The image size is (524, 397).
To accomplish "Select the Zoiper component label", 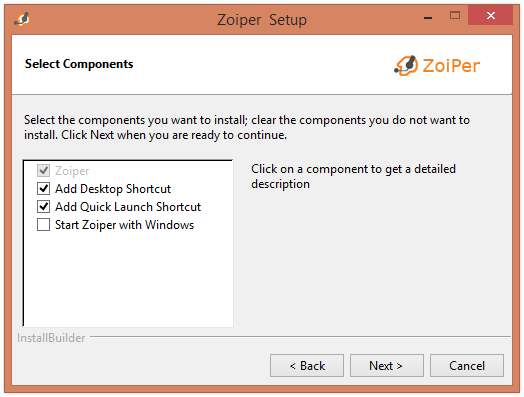I will point(72,171).
